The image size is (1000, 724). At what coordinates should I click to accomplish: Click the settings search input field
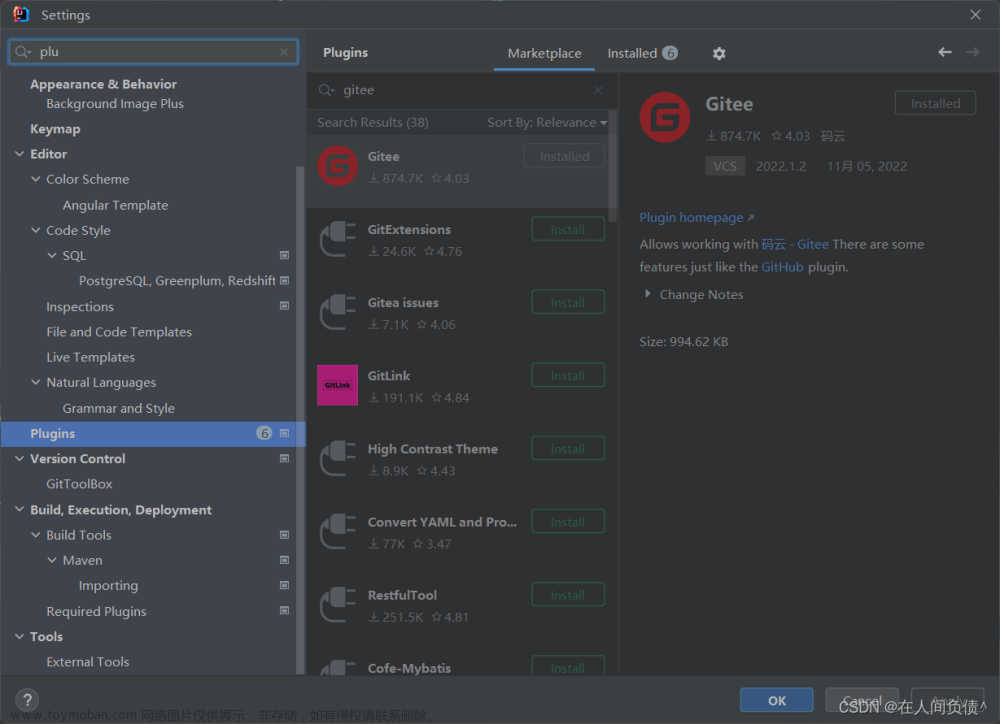pyautogui.click(x=153, y=52)
